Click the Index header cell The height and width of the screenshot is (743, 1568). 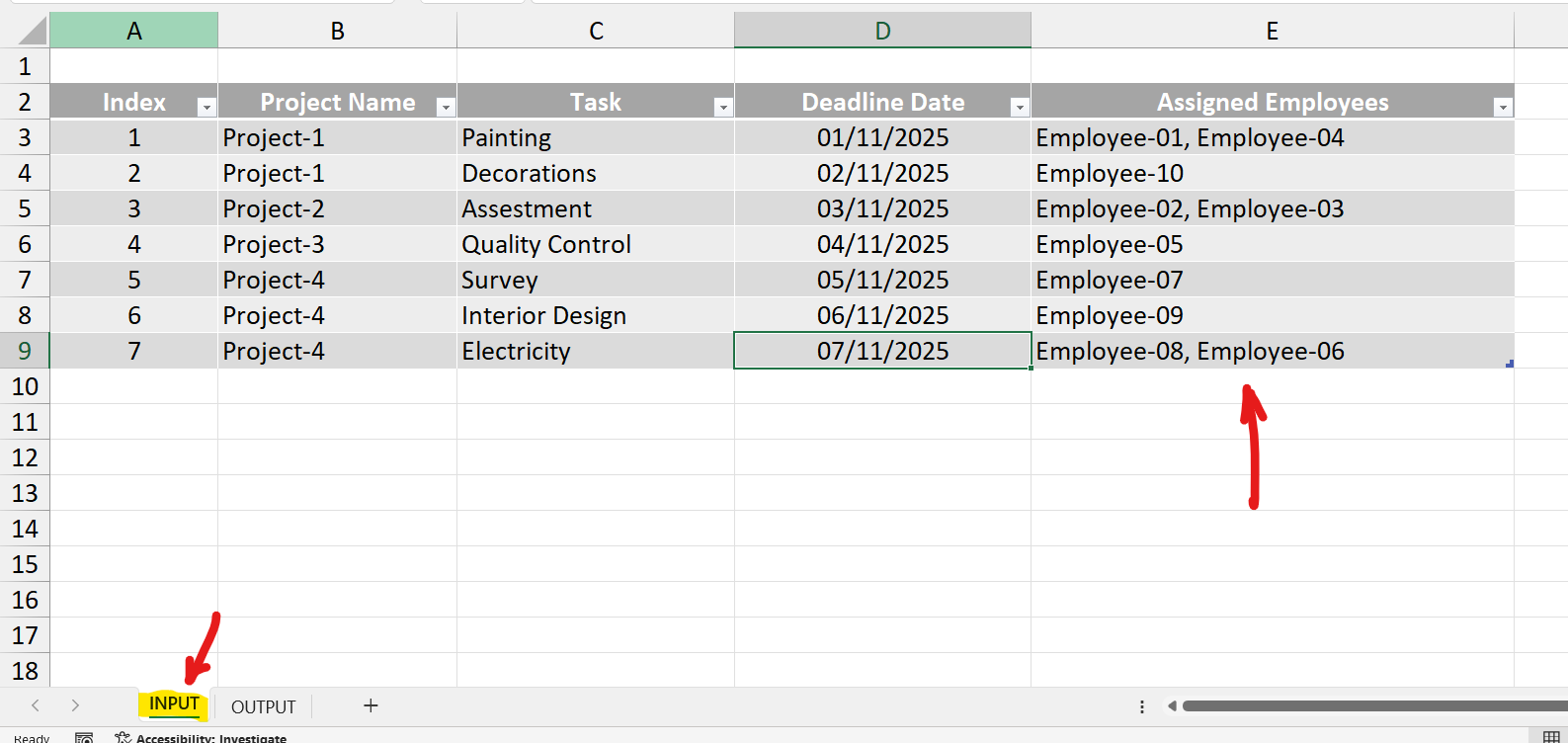tap(133, 102)
